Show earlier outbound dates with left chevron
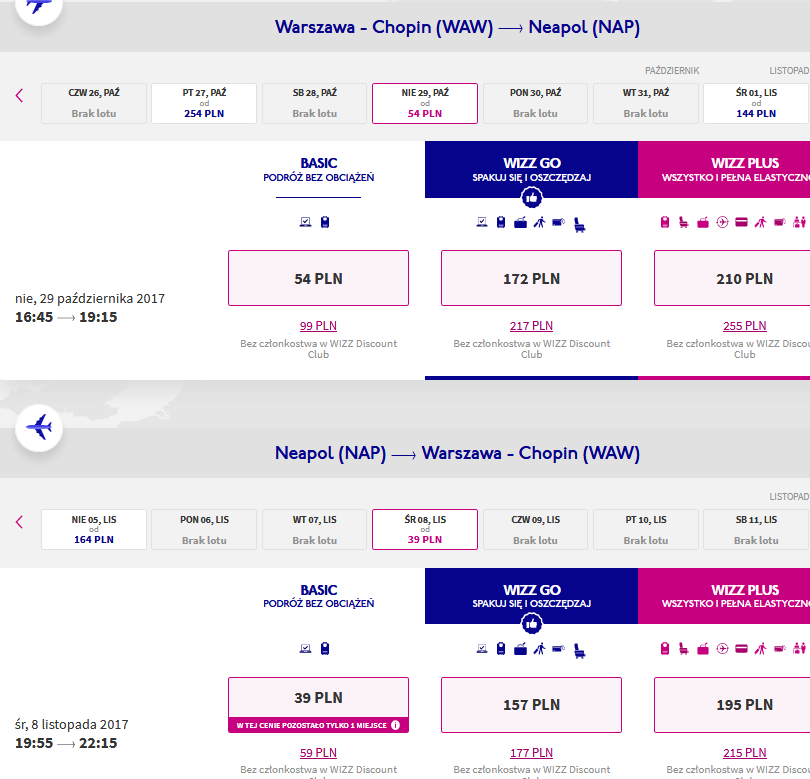This screenshot has height=779, width=810. pyautogui.click(x=20, y=96)
